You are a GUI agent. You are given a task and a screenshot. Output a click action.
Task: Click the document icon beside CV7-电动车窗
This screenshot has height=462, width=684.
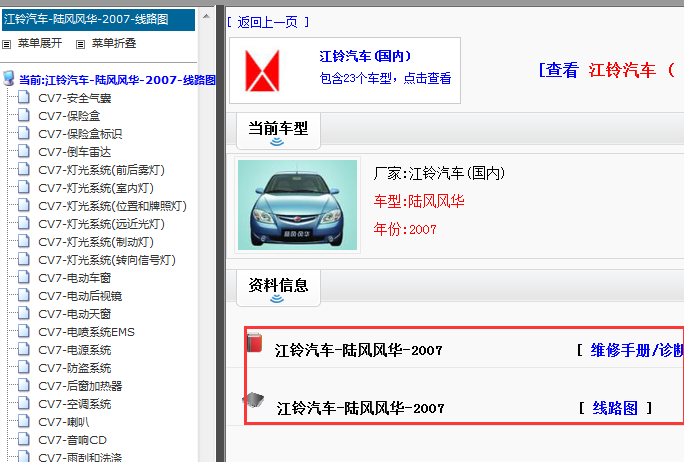[x=24, y=277]
